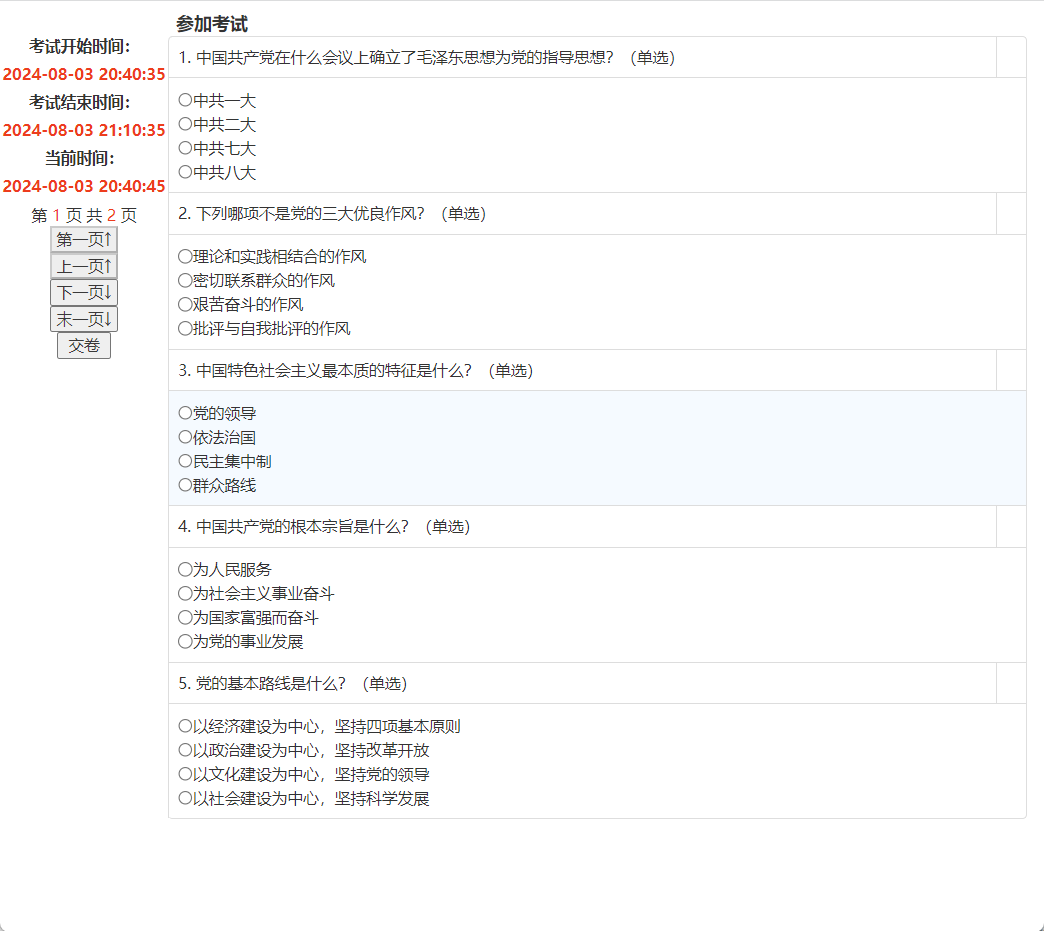
Task: Pick the 中共八大 radio option
Action: [185, 172]
